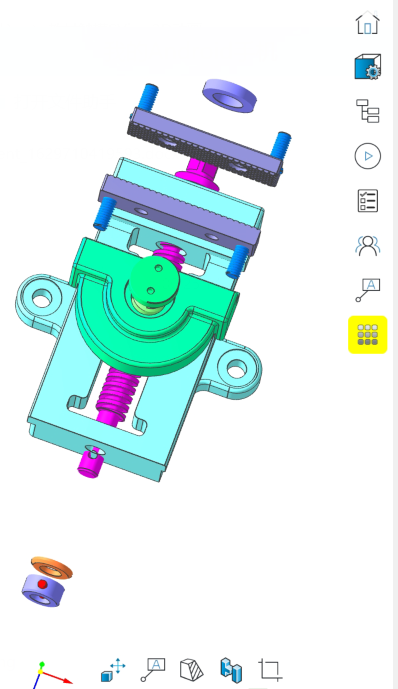Toggle the yellow grid view button
398x689 pixels.
tap(368, 334)
